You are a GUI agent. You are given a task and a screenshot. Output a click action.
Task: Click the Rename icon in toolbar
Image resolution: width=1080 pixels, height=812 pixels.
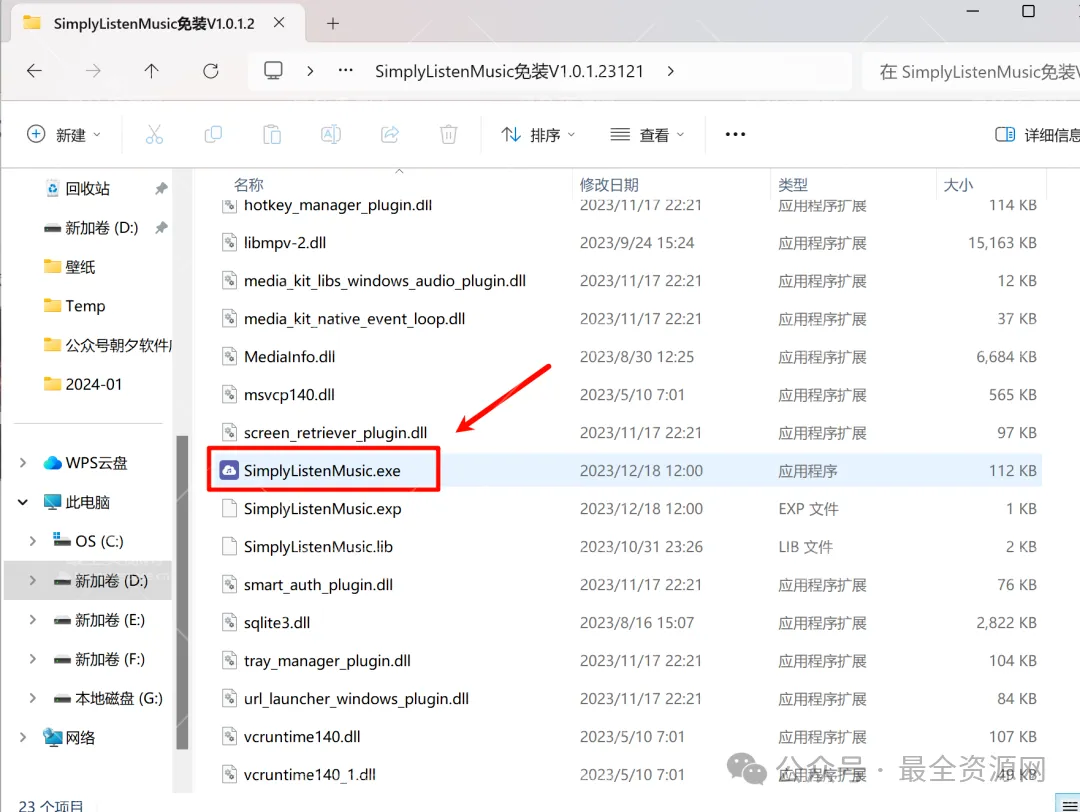331,134
